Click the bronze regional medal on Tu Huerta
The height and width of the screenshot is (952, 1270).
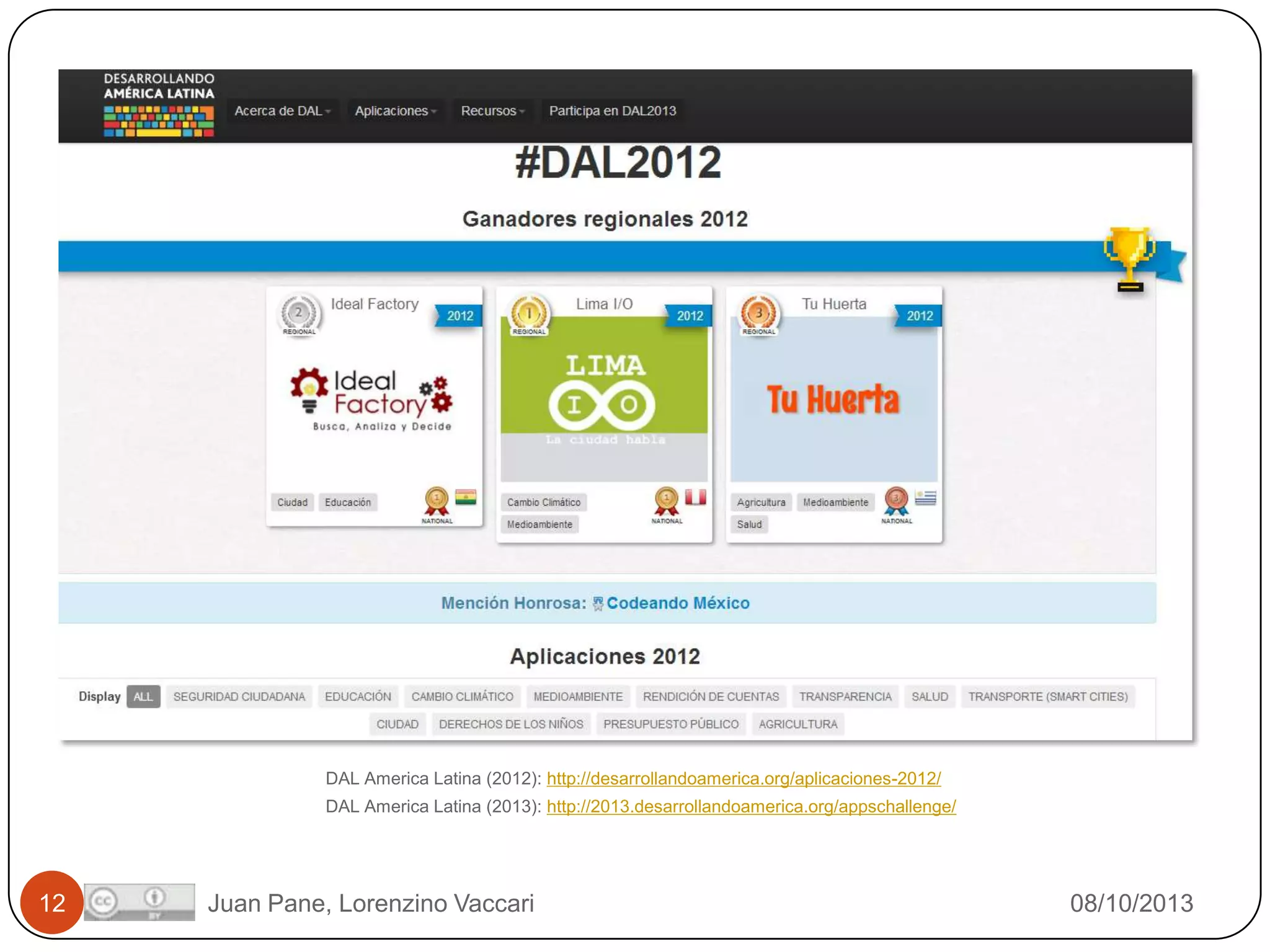pos(759,314)
